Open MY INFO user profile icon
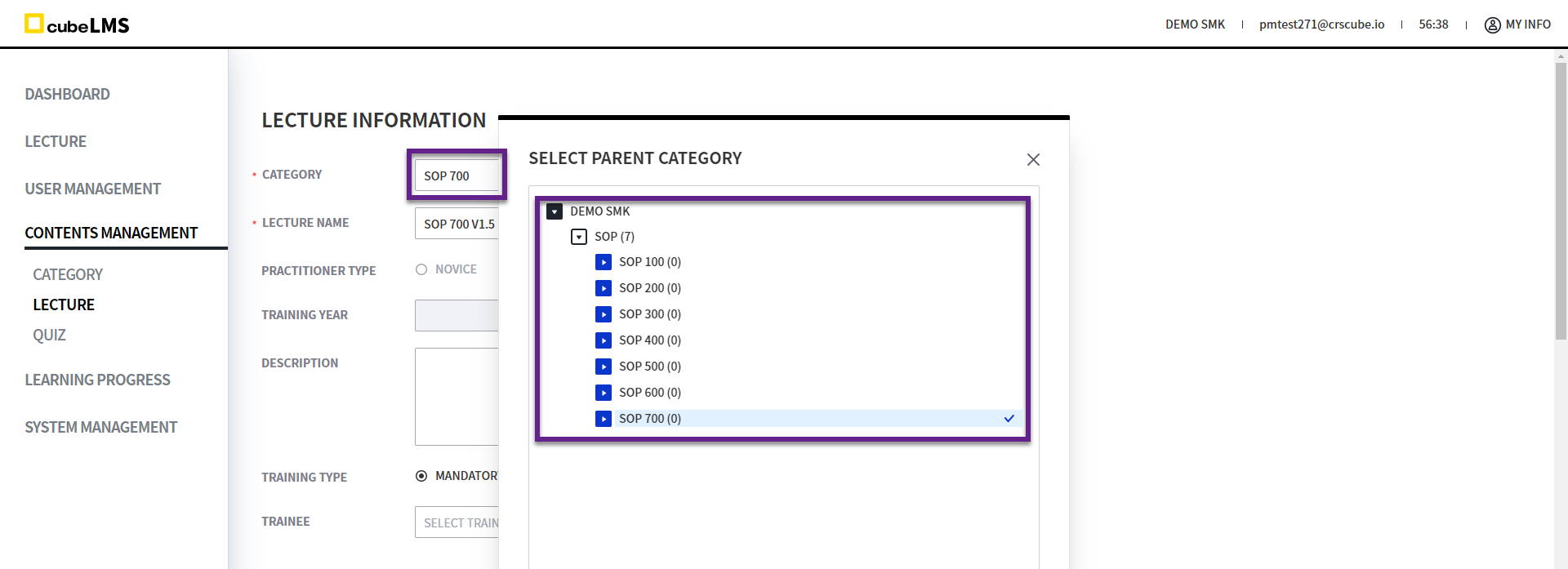The height and width of the screenshot is (569, 1568). (1492, 25)
